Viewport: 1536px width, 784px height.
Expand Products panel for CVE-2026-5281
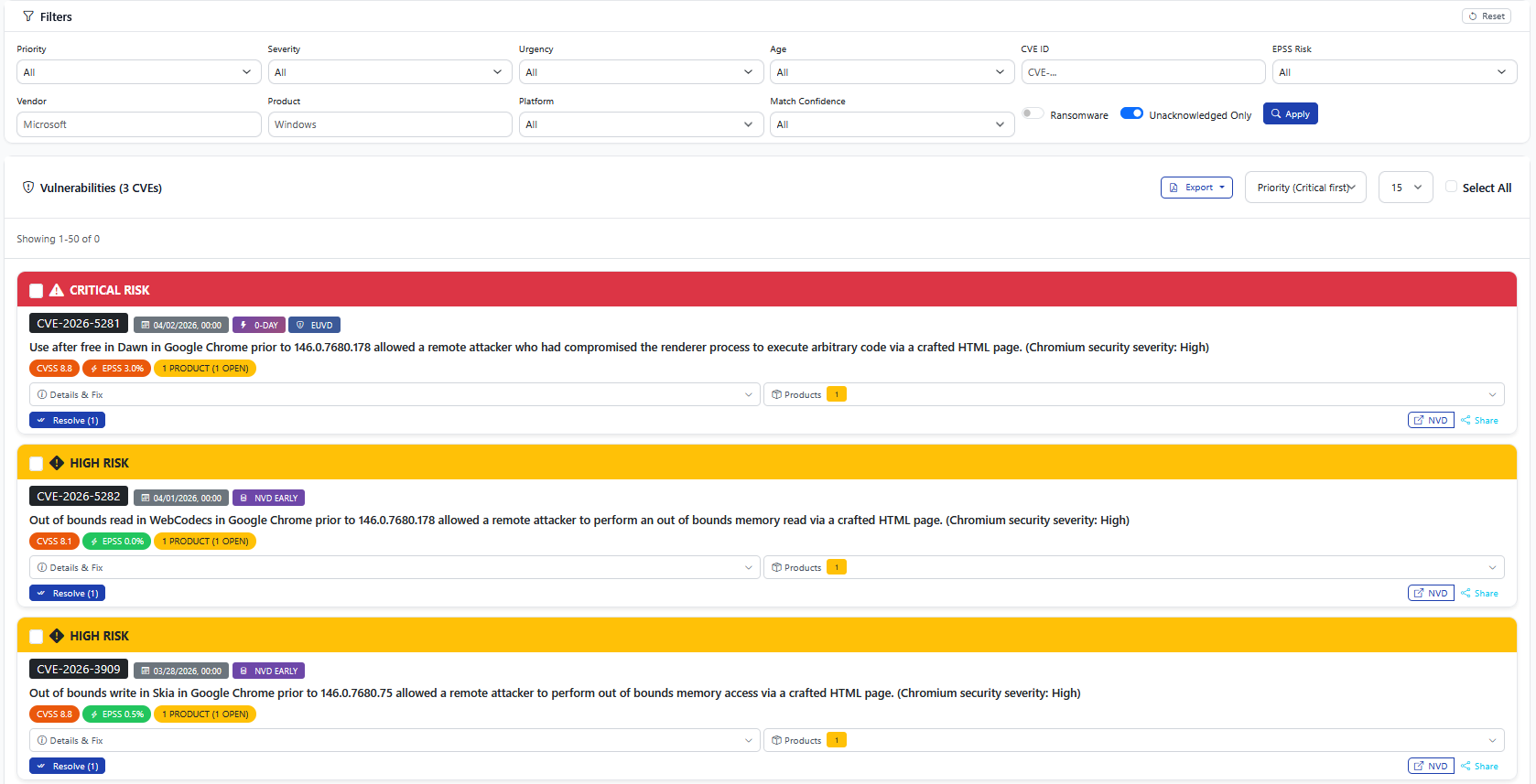[x=1134, y=394]
